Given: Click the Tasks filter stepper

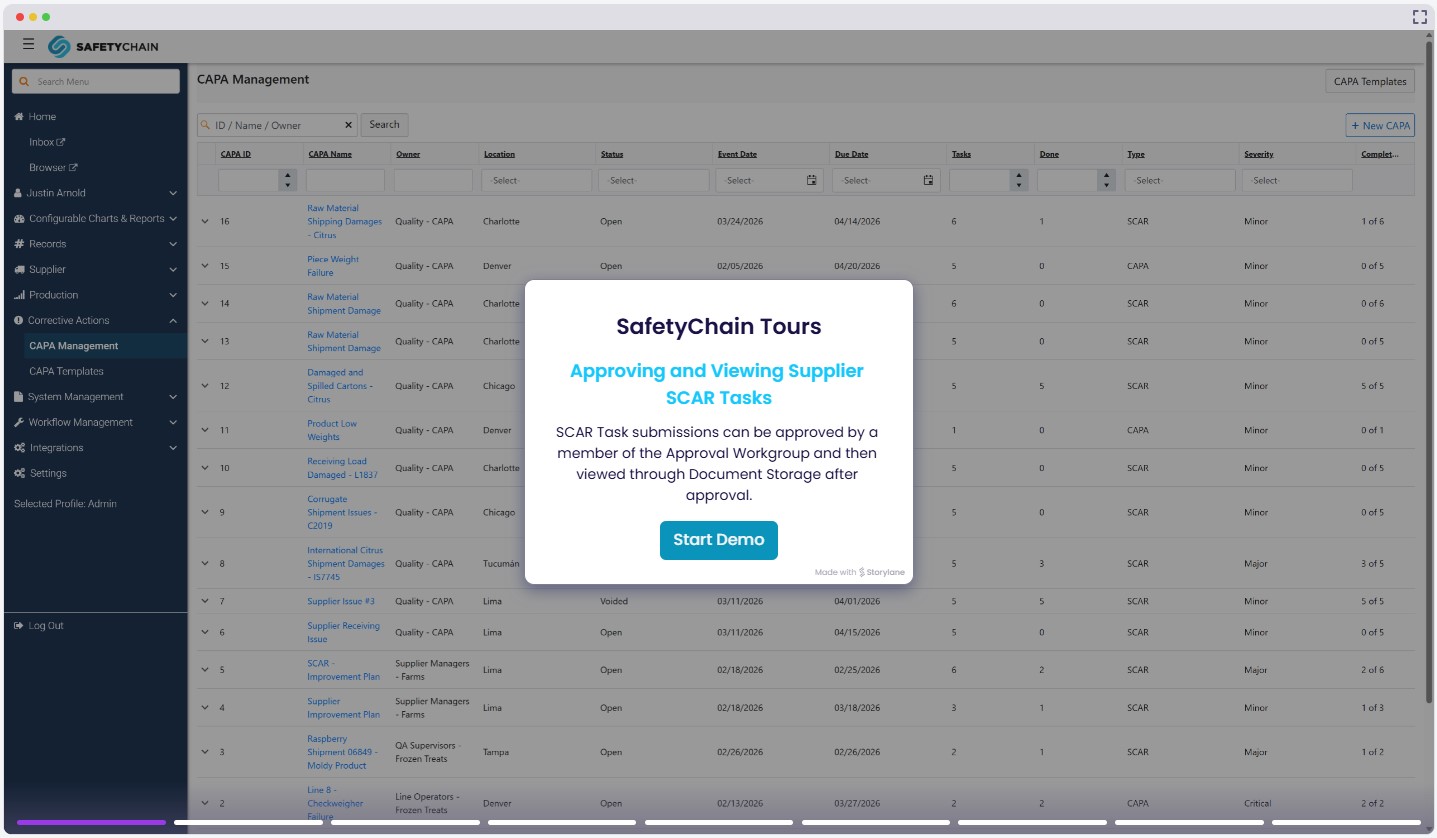Looking at the screenshot, I should pyautogui.click(x=1019, y=180).
